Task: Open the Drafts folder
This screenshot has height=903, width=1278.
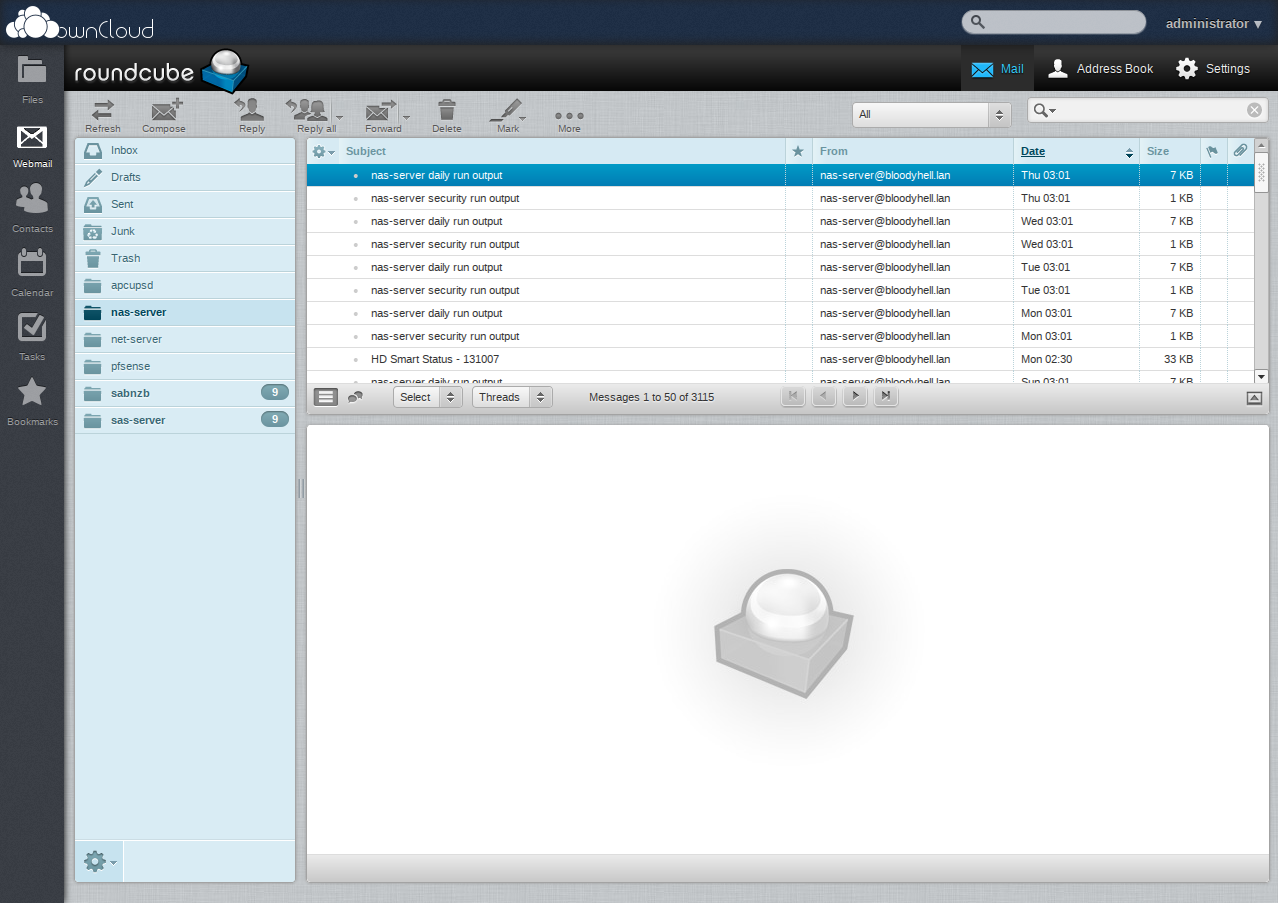Action: pos(185,177)
